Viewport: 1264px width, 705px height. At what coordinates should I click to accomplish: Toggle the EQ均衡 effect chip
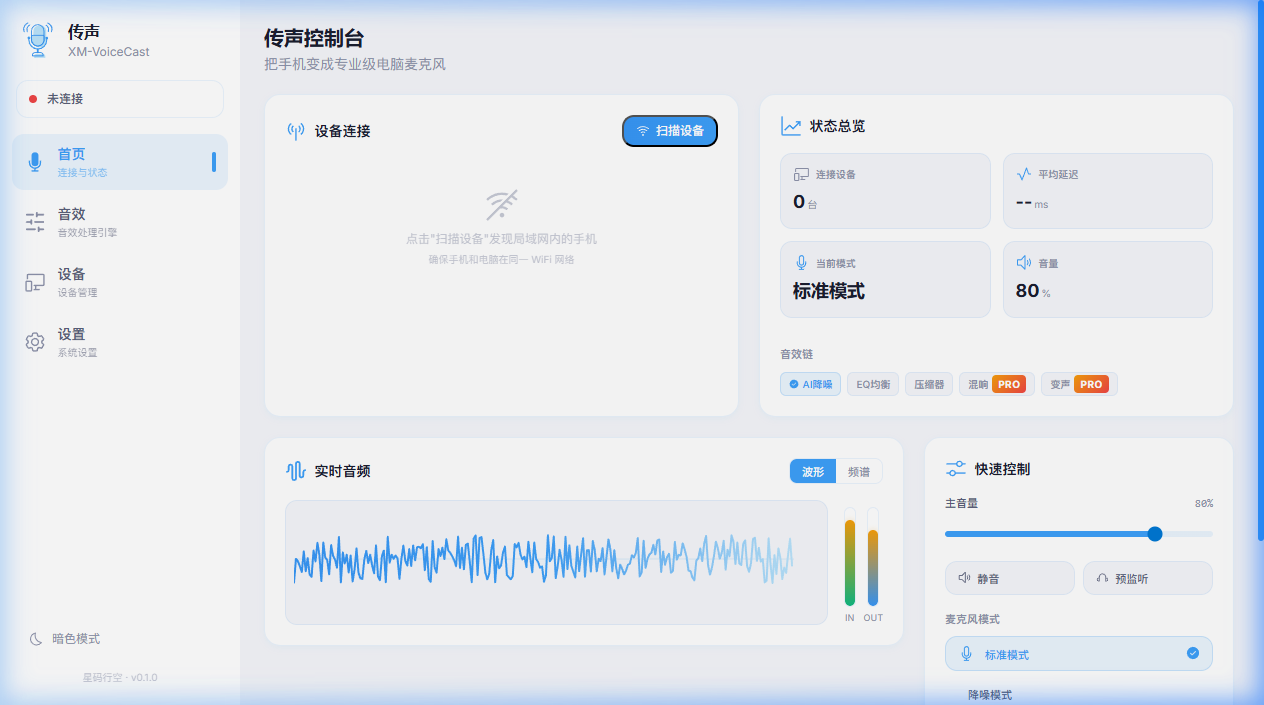pyautogui.click(x=873, y=384)
